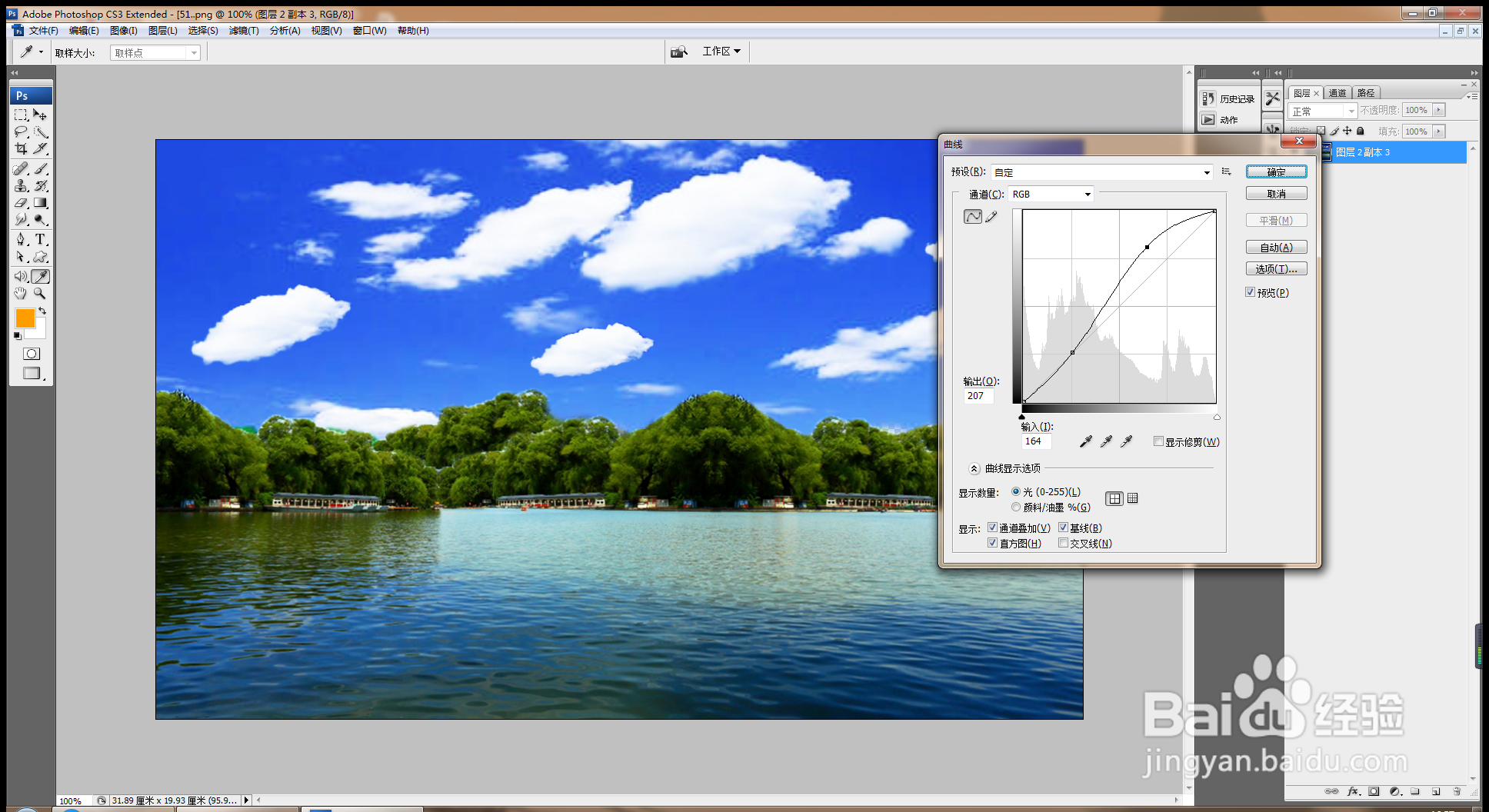Choose the gray point eyedropper in Curves

pos(1106,441)
